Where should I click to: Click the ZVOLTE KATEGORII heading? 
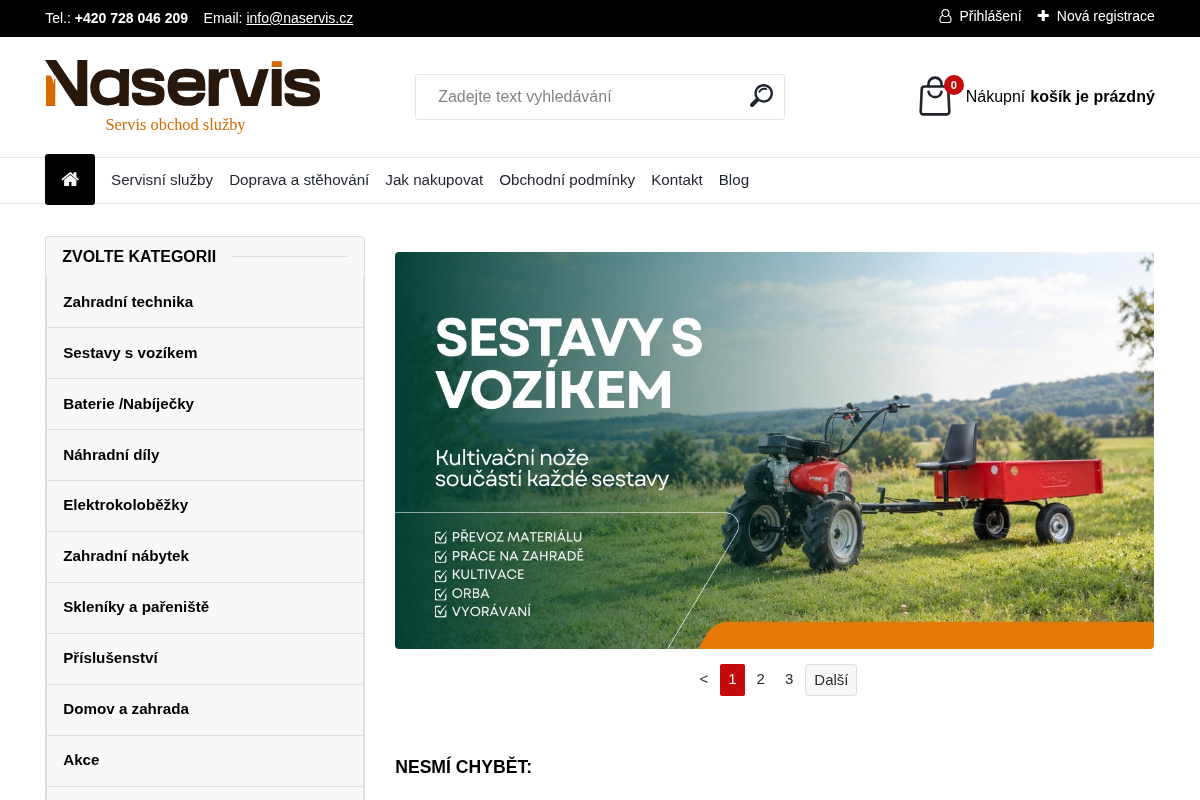tap(139, 257)
